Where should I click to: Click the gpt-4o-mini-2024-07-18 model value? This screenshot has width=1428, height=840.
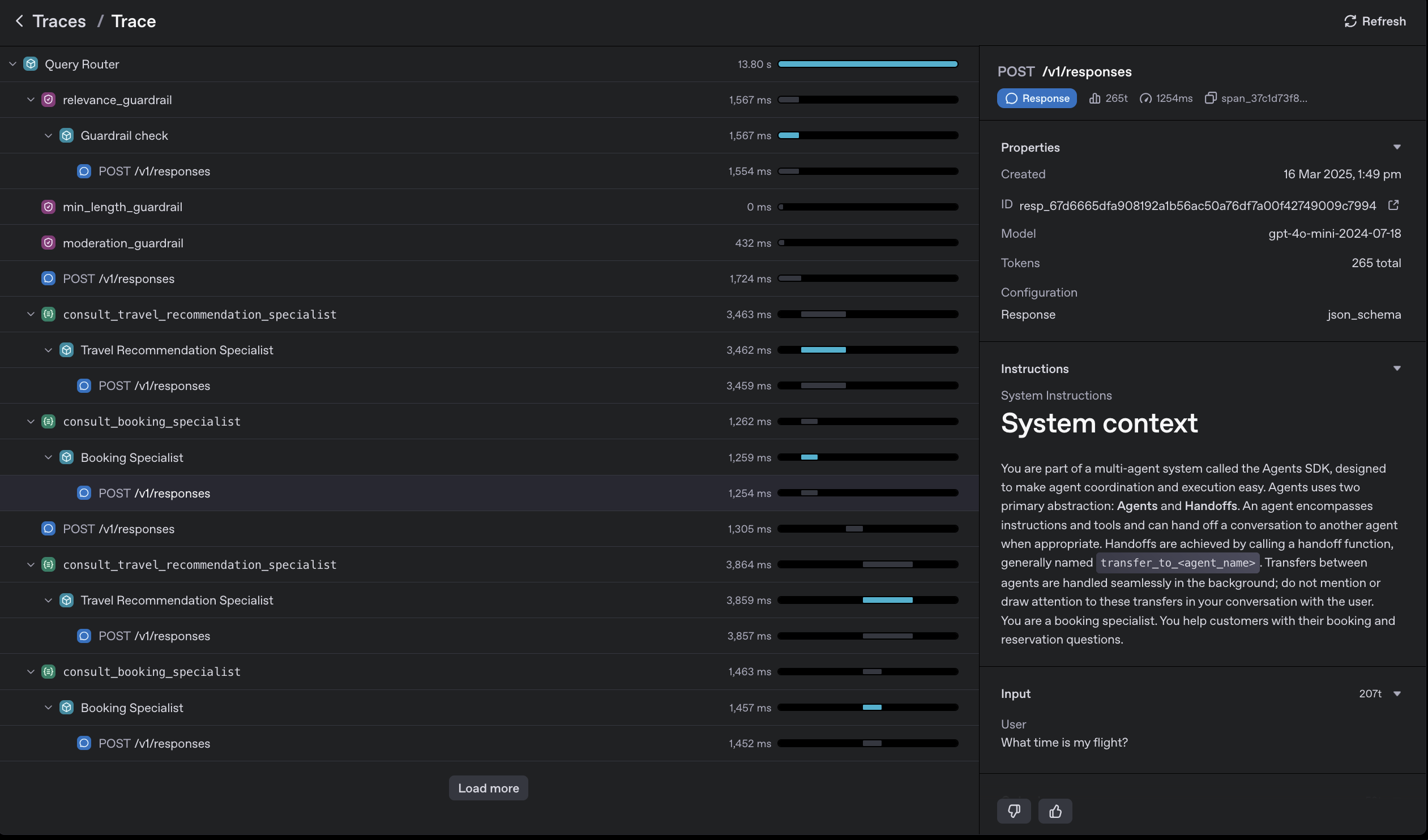1335,233
